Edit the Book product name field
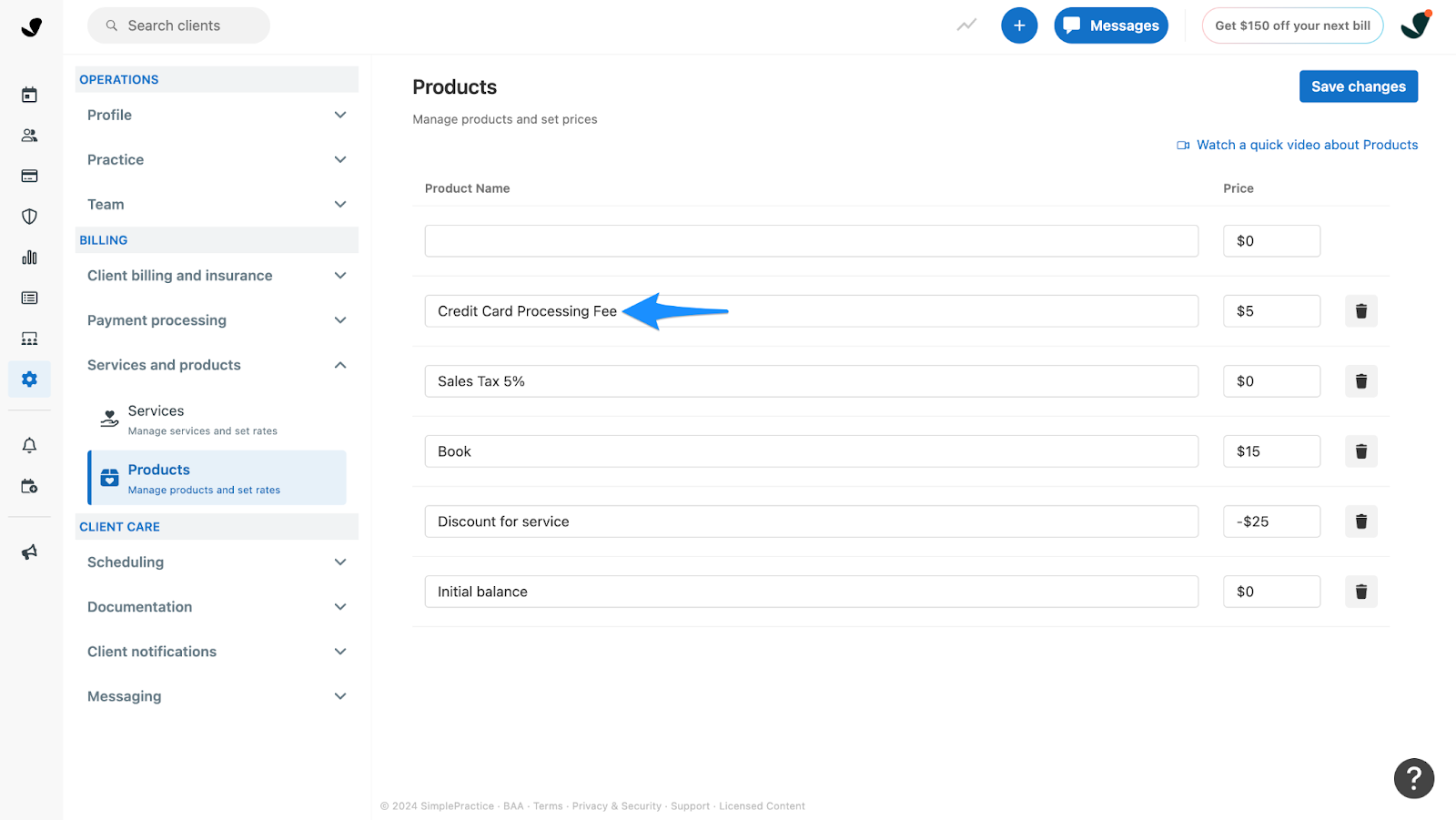The width and height of the screenshot is (1456, 820). click(812, 451)
